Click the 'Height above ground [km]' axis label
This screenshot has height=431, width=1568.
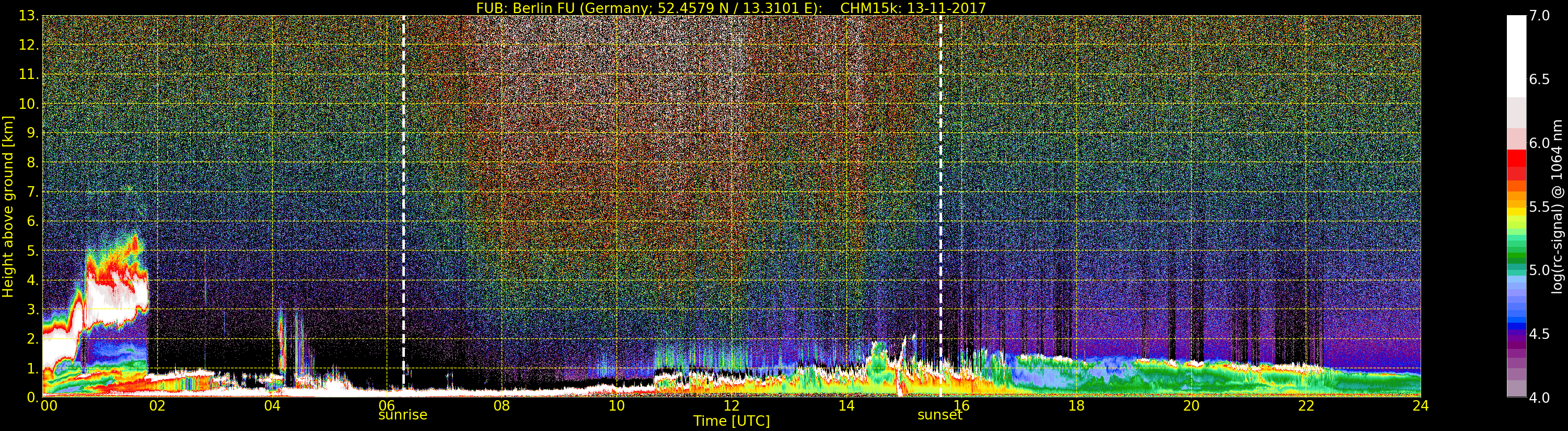(x=8, y=207)
